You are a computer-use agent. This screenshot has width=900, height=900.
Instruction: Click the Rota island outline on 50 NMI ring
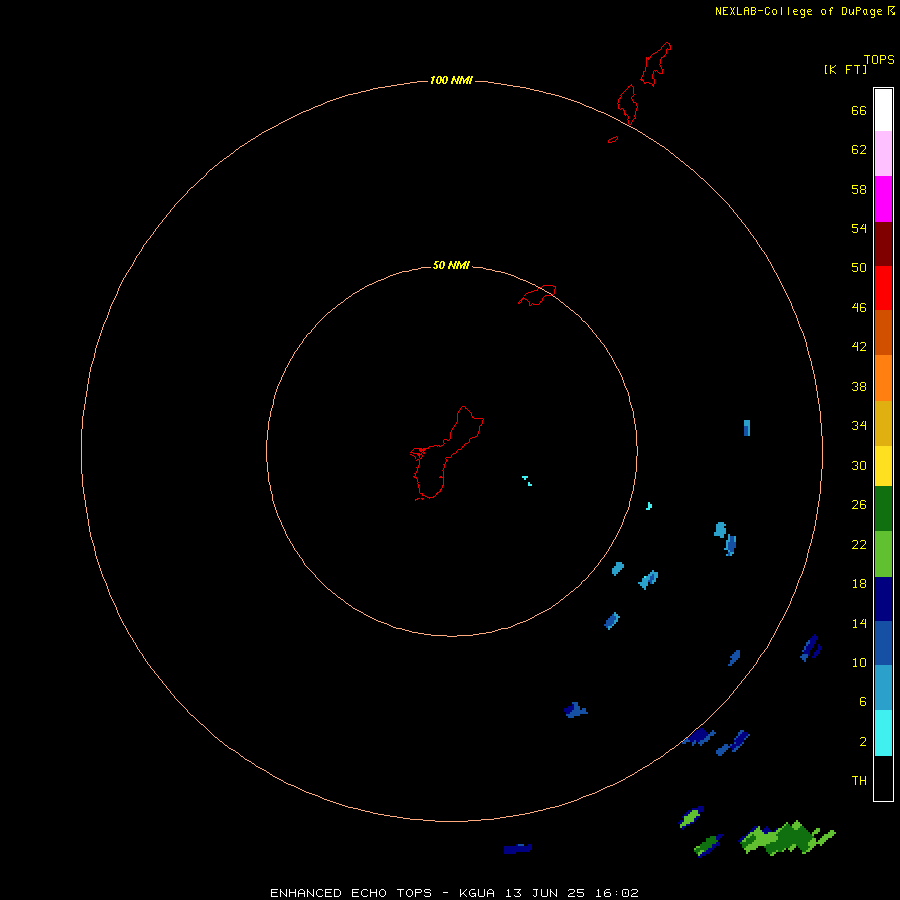click(537, 295)
